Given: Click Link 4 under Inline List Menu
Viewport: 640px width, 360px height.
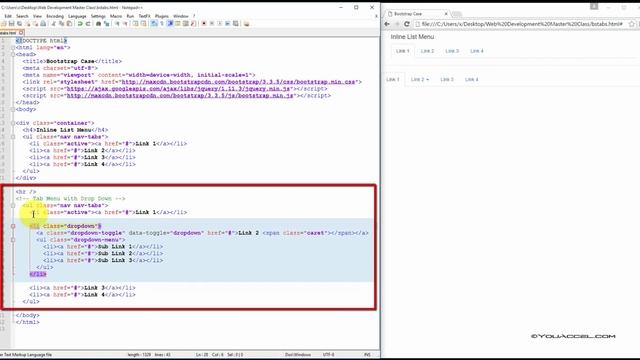Looking at the screenshot, I should coord(477,51).
